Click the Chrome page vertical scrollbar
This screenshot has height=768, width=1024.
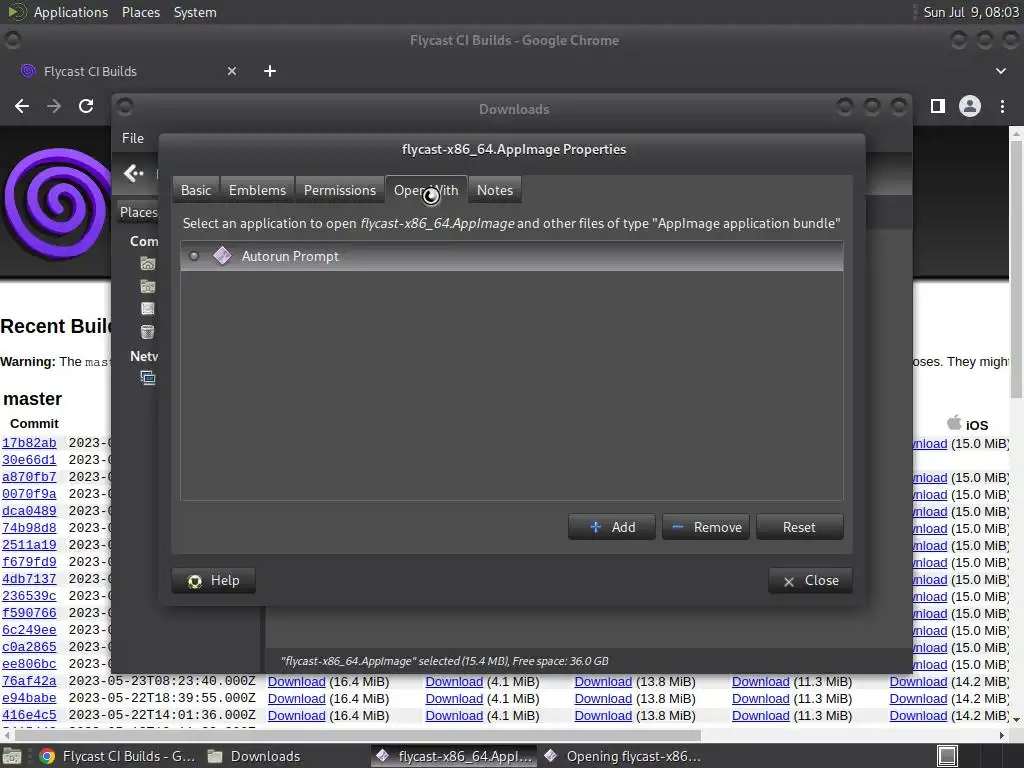pos(1016,268)
